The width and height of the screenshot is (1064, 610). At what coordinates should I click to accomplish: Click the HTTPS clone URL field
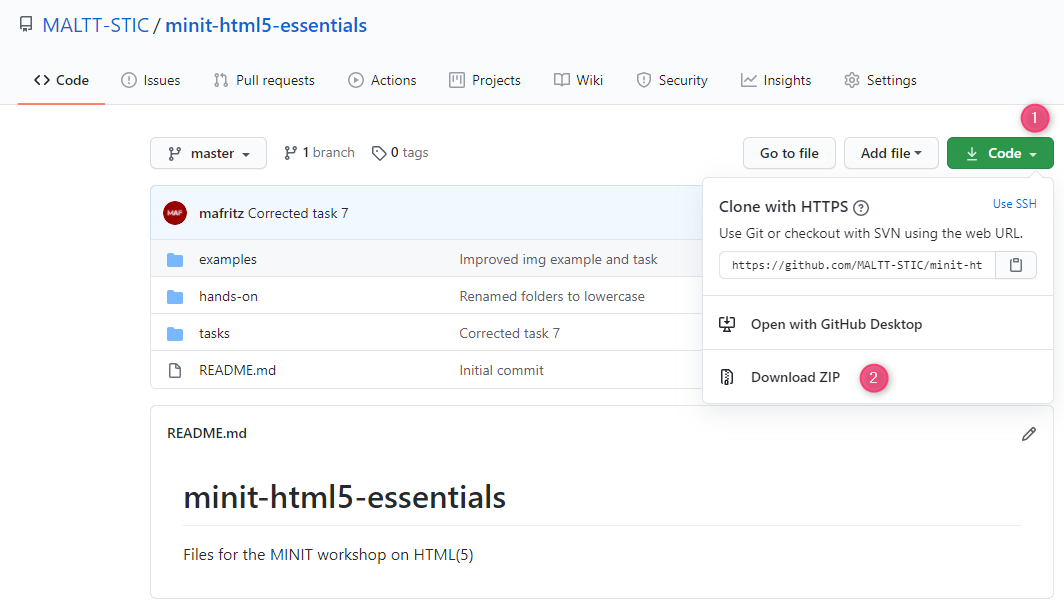point(857,265)
